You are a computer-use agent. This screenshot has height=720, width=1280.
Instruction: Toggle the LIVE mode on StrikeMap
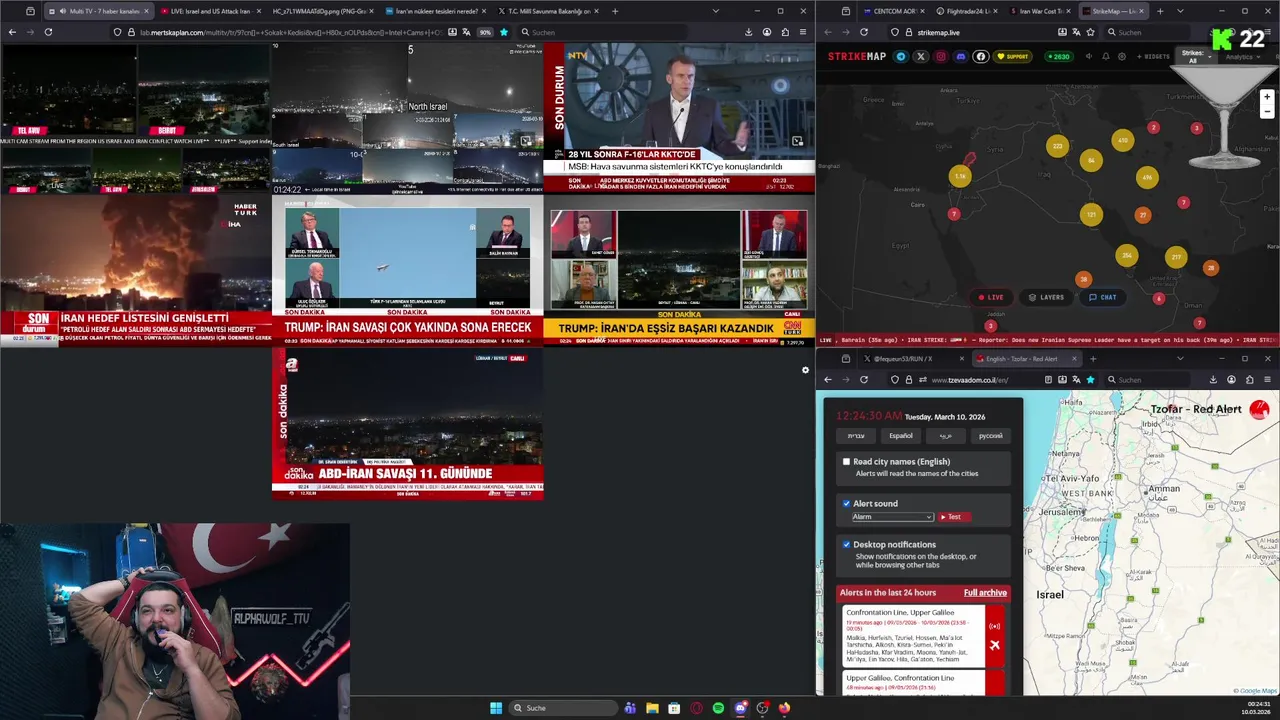pyautogui.click(x=991, y=297)
